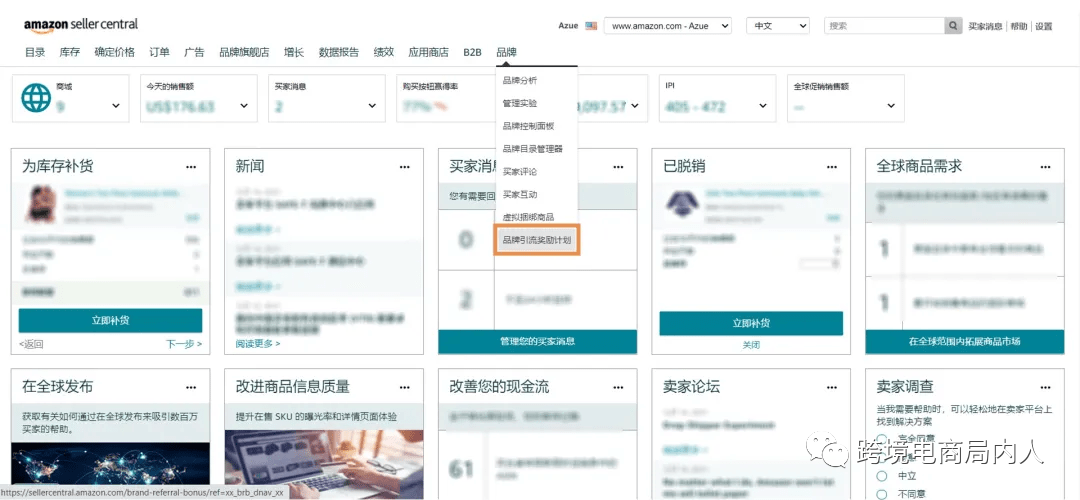Select the 不同意 radio option
Image resolution: width=1080 pixels, height=500 pixels.
[x=882, y=494]
